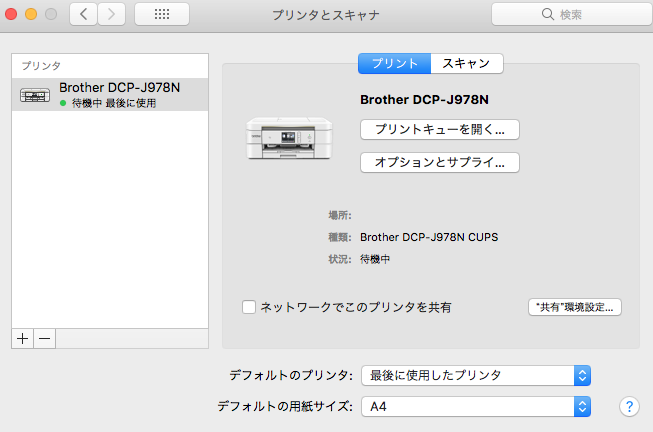Minimize the window with yellow button

pyautogui.click(x=31, y=14)
